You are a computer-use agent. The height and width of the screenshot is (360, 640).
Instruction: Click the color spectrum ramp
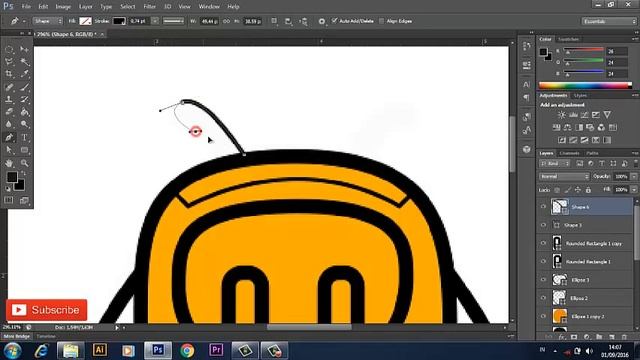pyautogui.click(x=585, y=85)
